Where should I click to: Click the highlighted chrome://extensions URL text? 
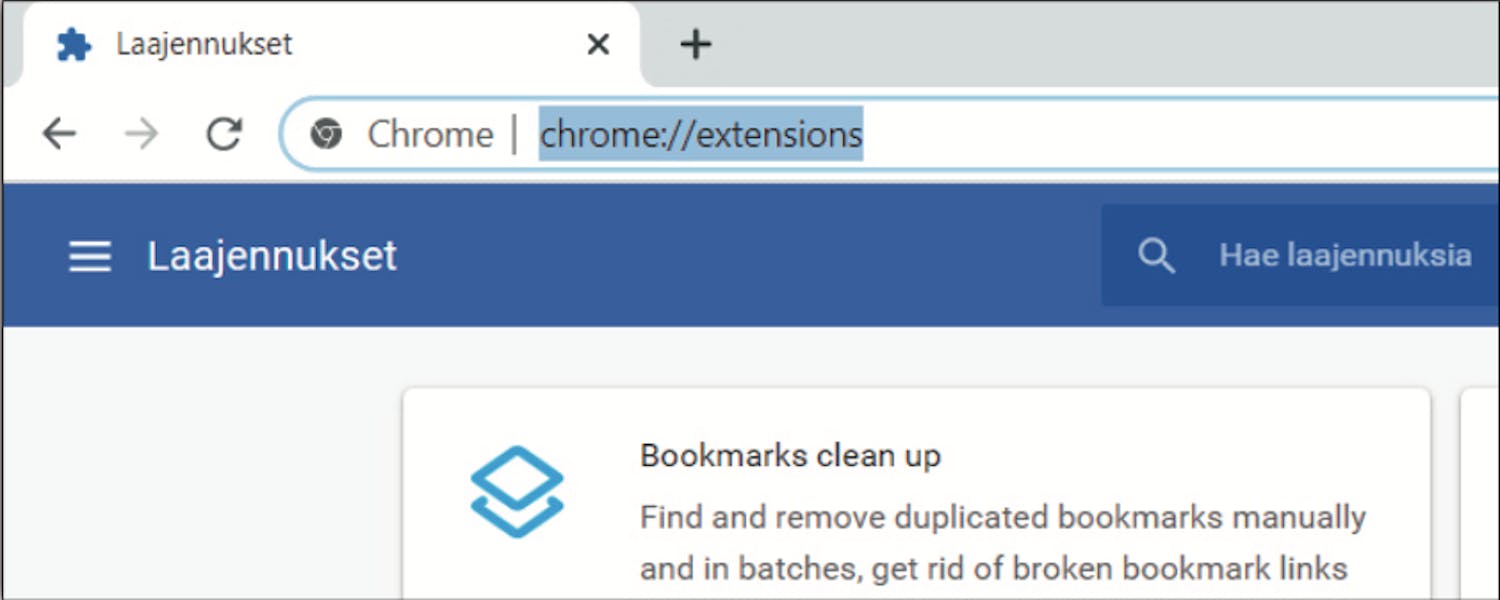click(701, 134)
